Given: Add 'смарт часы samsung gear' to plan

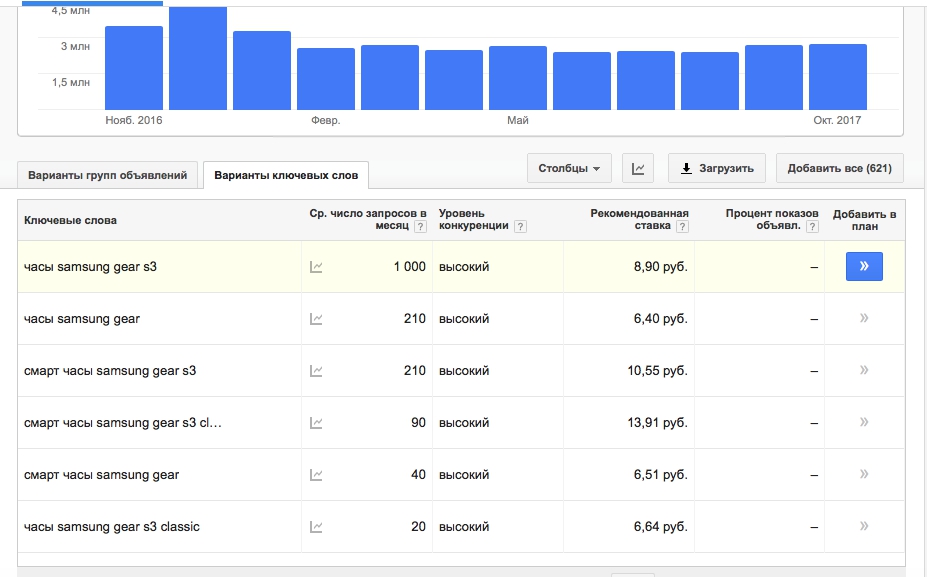Looking at the screenshot, I should click(864, 474).
